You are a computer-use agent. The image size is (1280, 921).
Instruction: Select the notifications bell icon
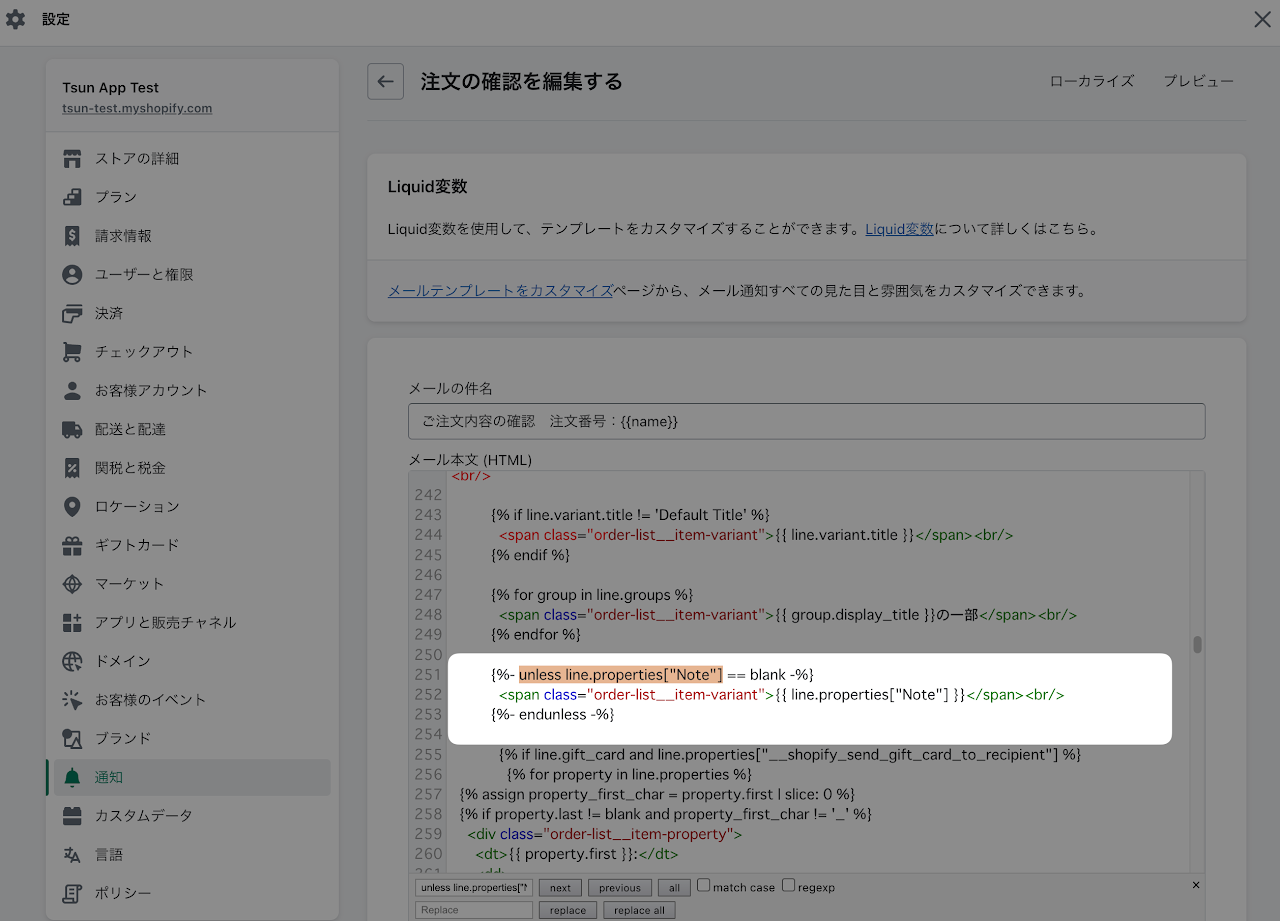pos(72,777)
